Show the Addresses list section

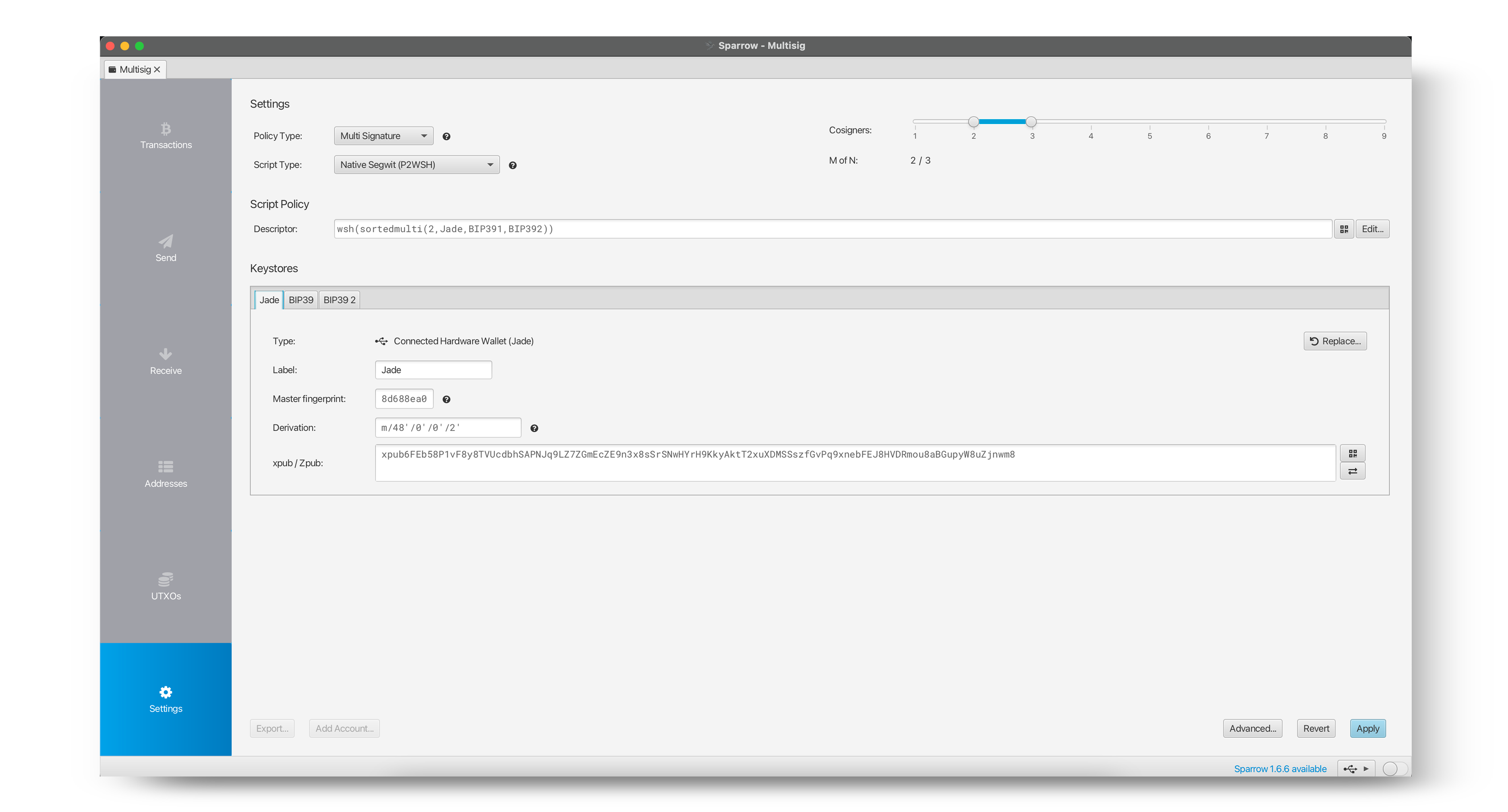click(x=166, y=474)
